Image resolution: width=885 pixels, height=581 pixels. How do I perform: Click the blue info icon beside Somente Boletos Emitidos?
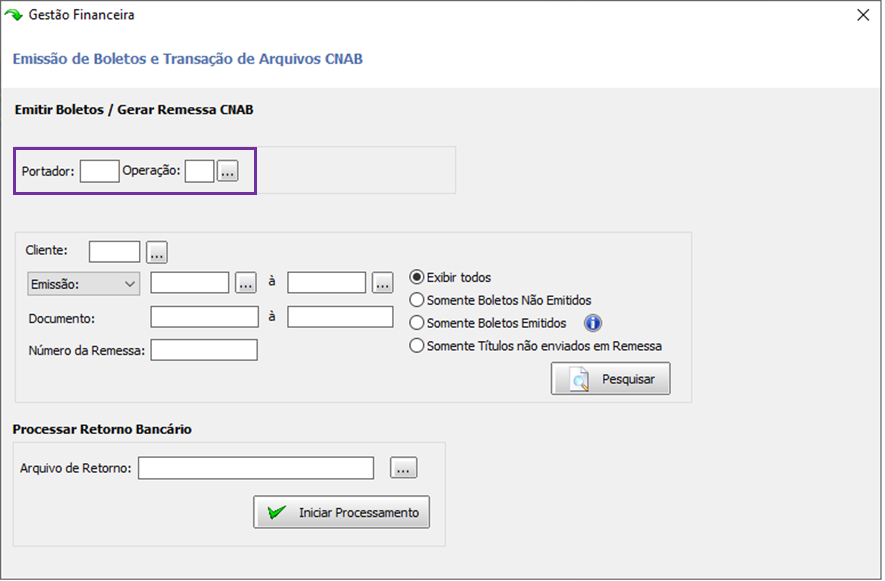point(593,323)
